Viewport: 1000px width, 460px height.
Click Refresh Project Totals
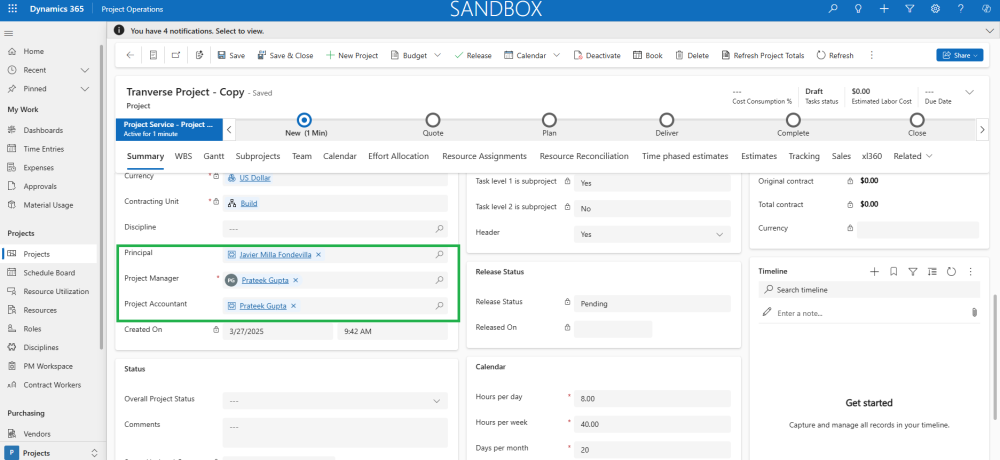pyautogui.click(x=763, y=56)
